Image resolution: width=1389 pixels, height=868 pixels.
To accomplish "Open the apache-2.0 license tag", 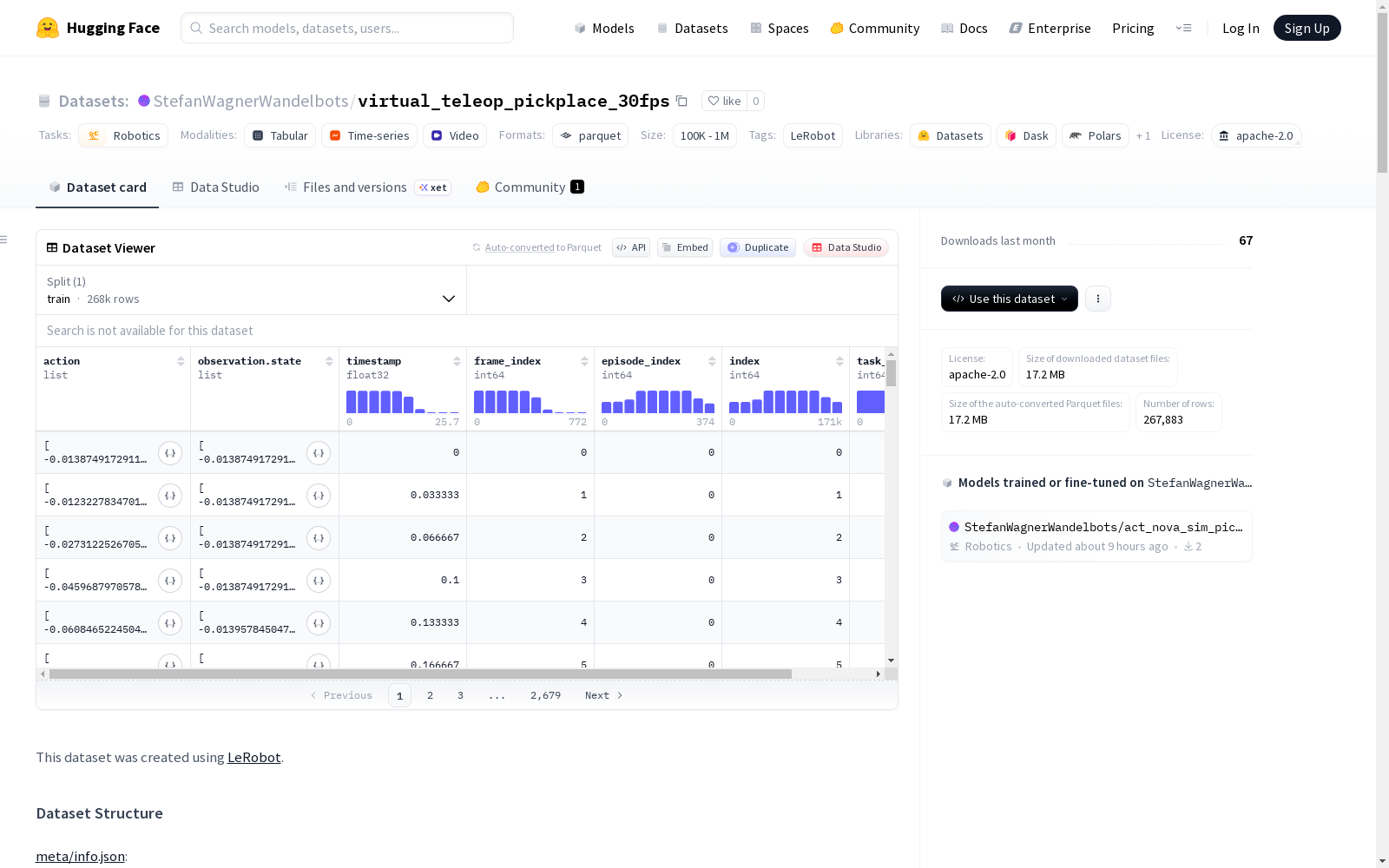I will tap(1256, 135).
